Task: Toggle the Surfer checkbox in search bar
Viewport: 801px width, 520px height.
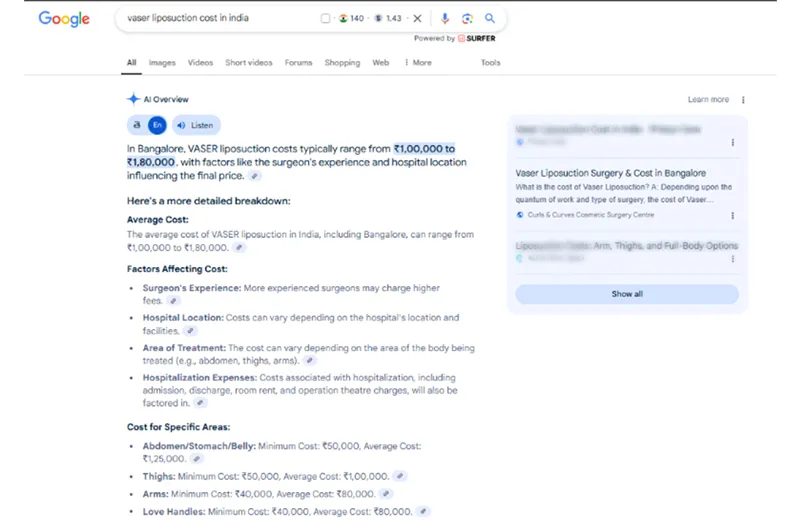Action: (326, 18)
